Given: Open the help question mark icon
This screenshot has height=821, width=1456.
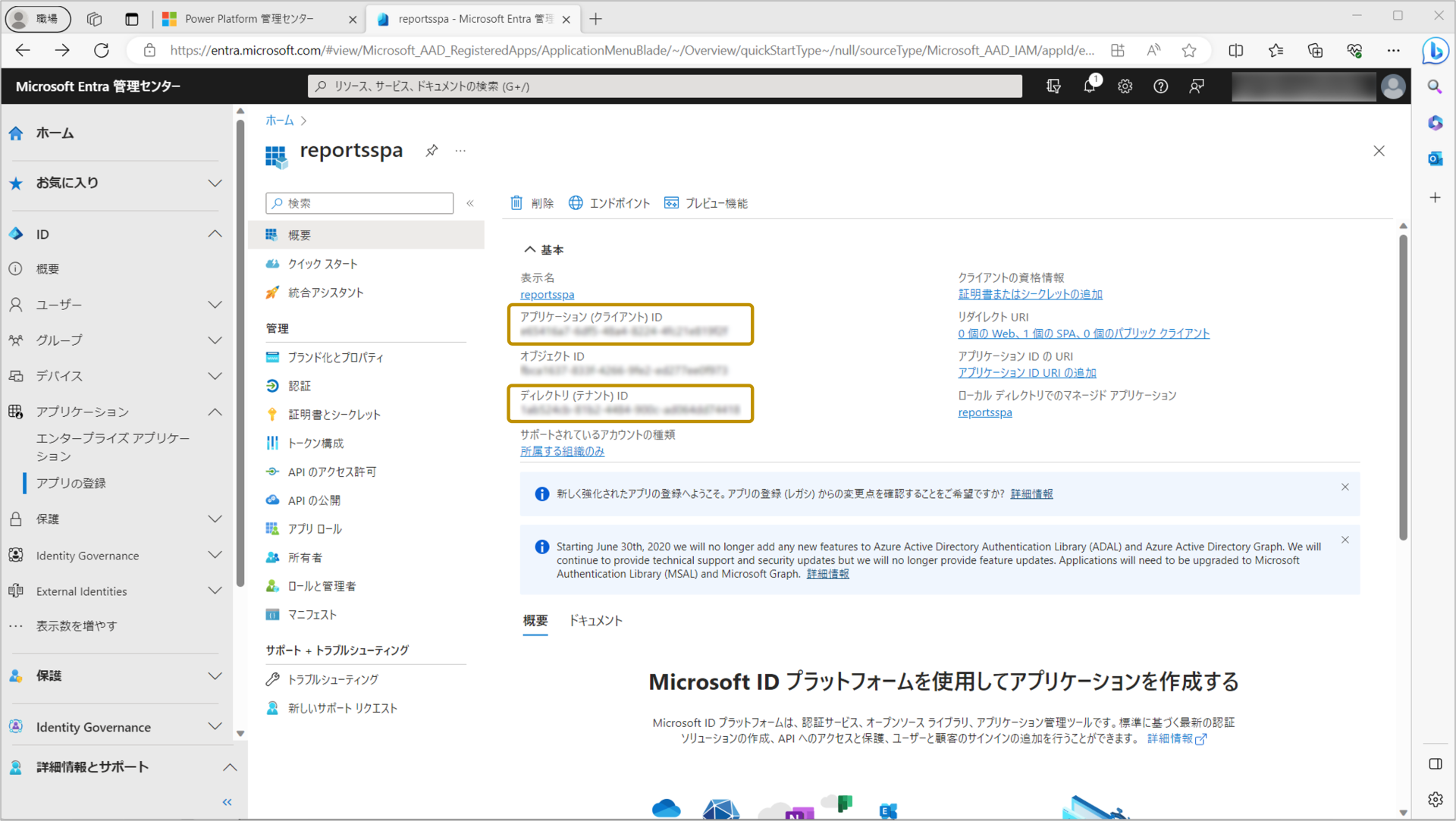Looking at the screenshot, I should (1160, 86).
